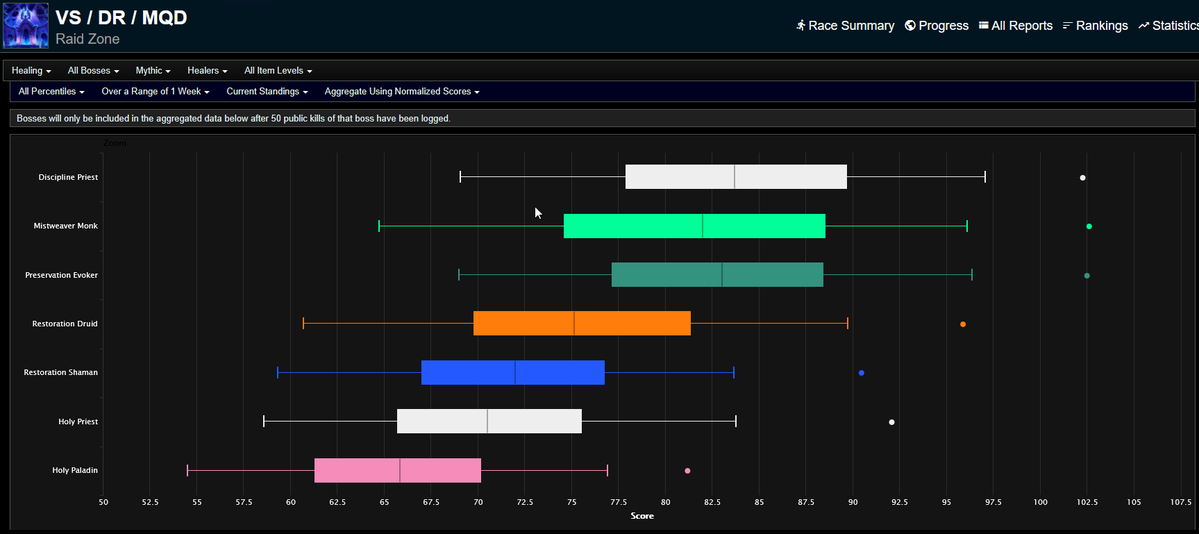Screen dimensions: 1199x534
Task: Click the Zoom label above chart
Action: pyautogui.click(x=115, y=143)
